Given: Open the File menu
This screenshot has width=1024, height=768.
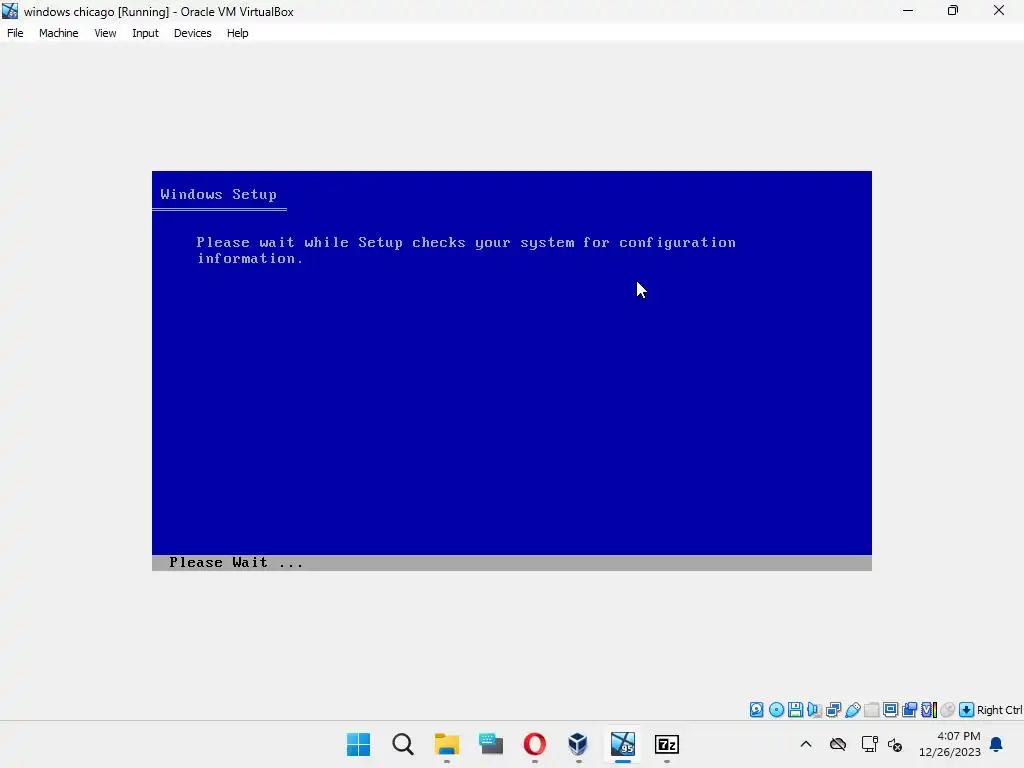Looking at the screenshot, I should (15, 33).
